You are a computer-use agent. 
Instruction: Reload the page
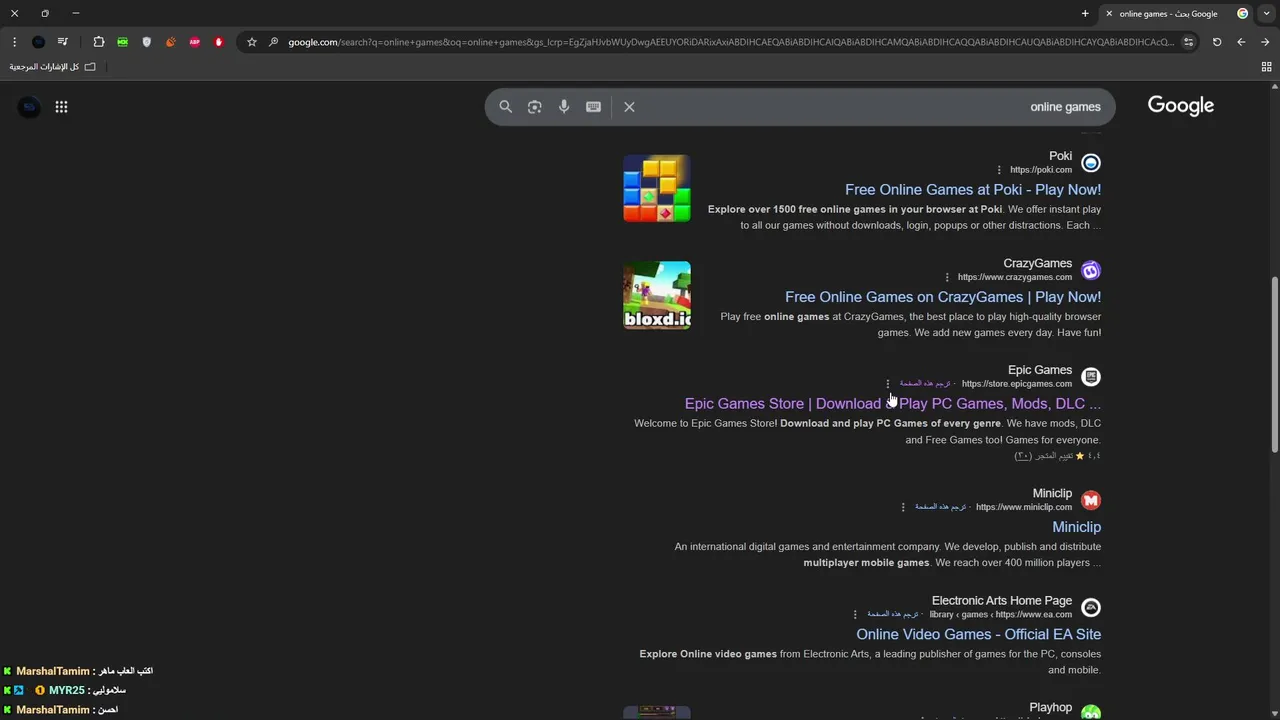(1217, 42)
